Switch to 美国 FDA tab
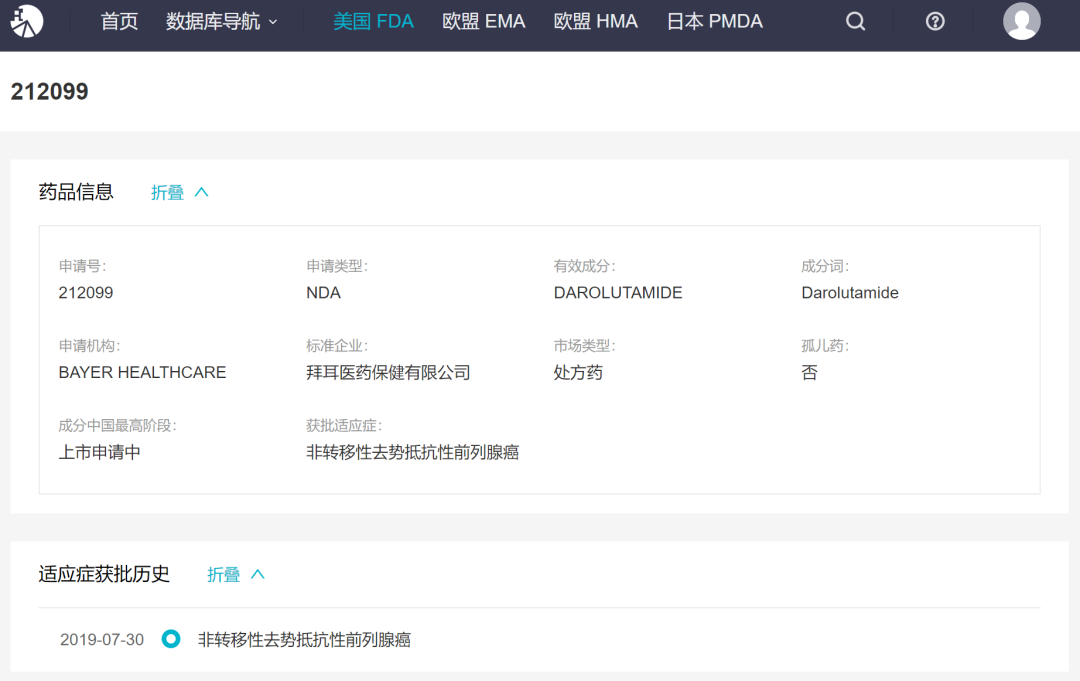The height and width of the screenshot is (681, 1080). (373, 21)
